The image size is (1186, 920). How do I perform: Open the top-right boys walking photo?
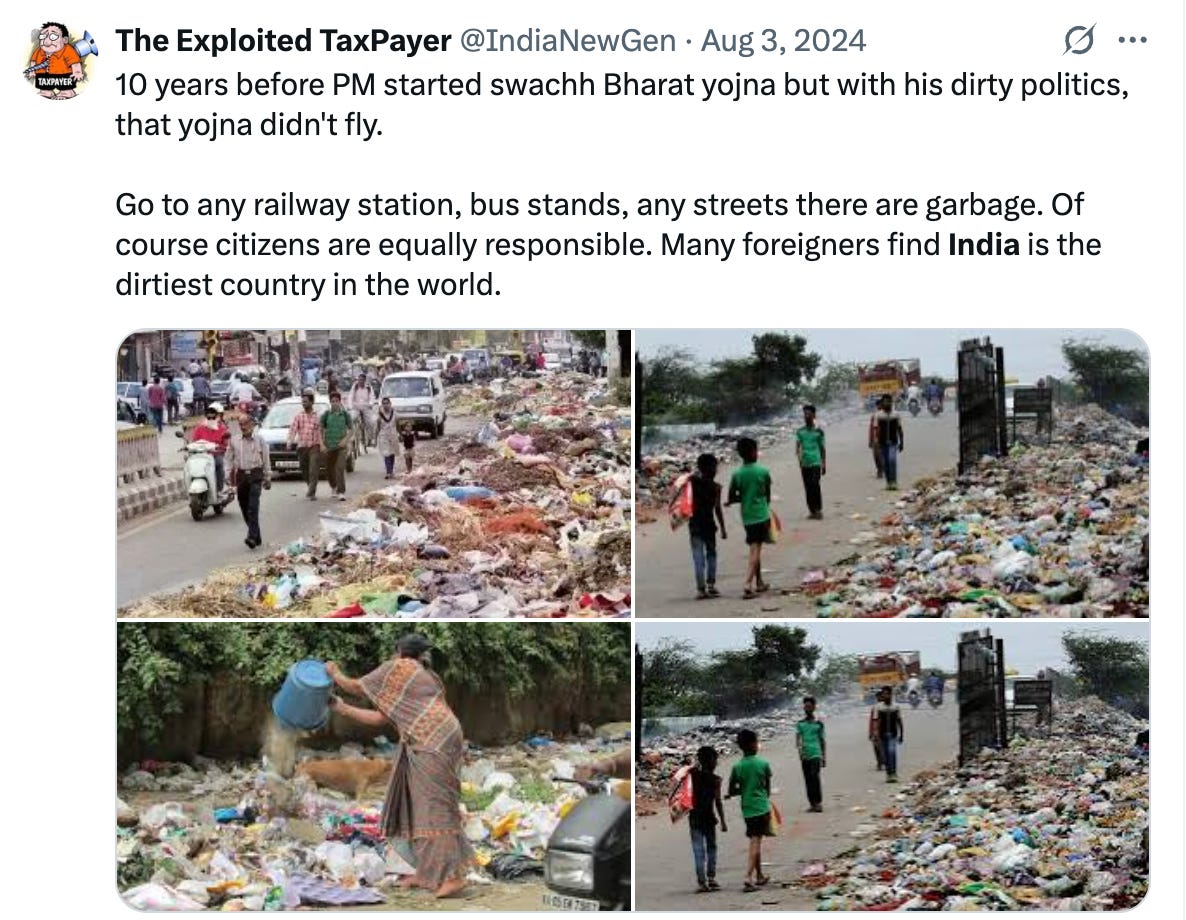pyautogui.click(x=892, y=474)
